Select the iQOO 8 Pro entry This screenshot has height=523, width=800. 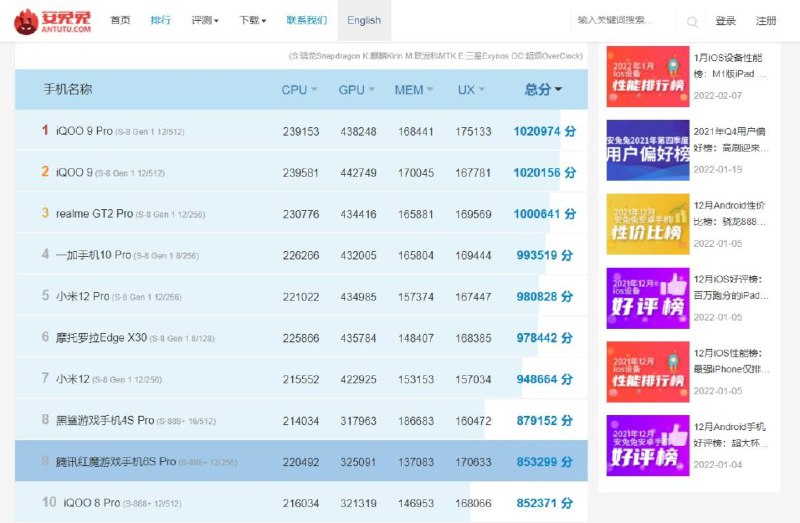click(122, 503)
